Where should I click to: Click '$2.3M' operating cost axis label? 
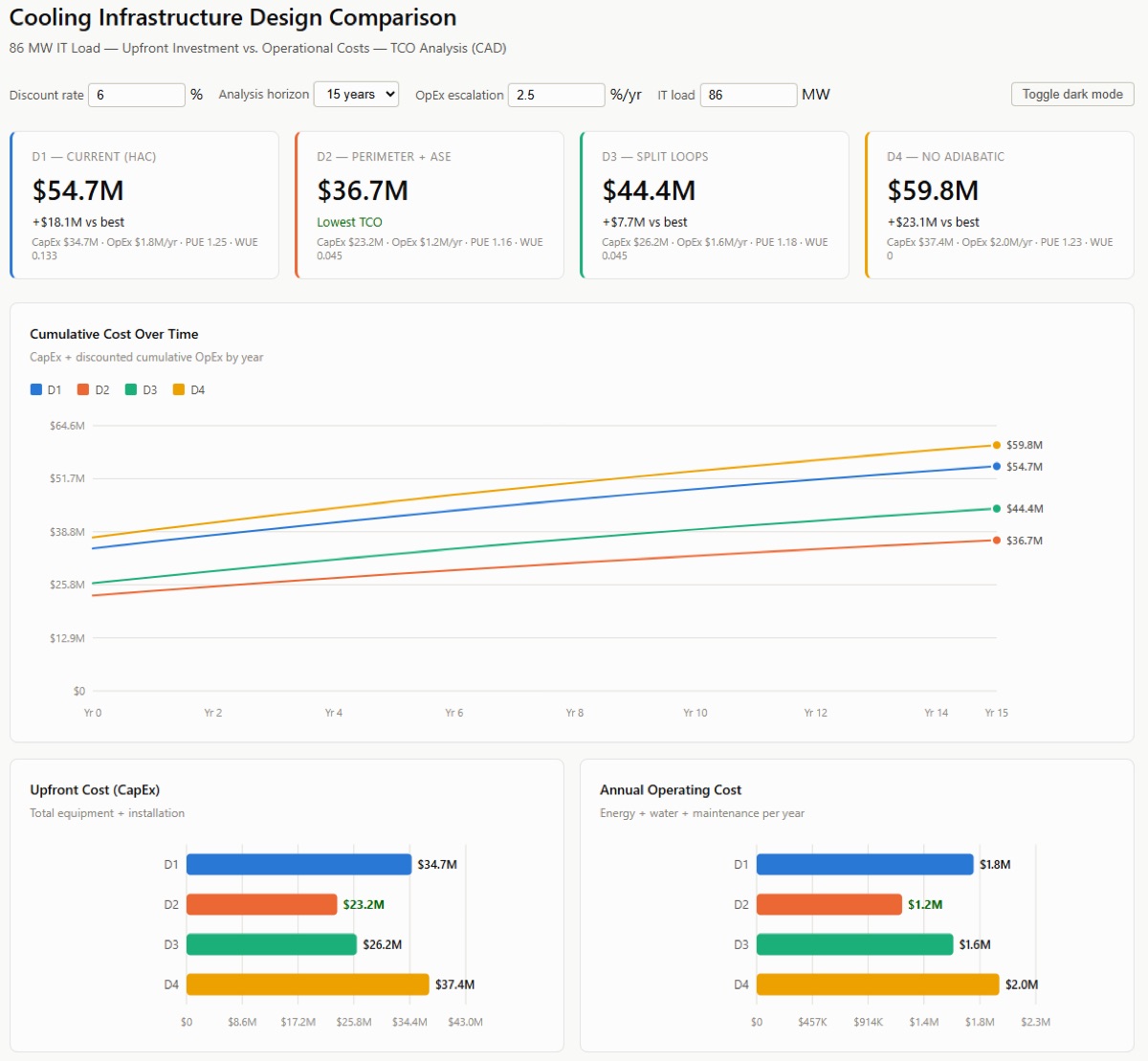pos(1035,1022)
